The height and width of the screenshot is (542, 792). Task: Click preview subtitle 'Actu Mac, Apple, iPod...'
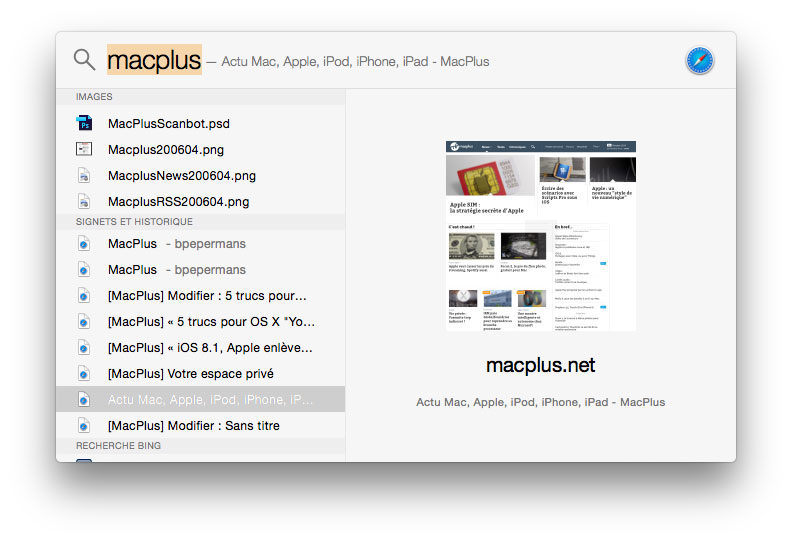point(540,402)
